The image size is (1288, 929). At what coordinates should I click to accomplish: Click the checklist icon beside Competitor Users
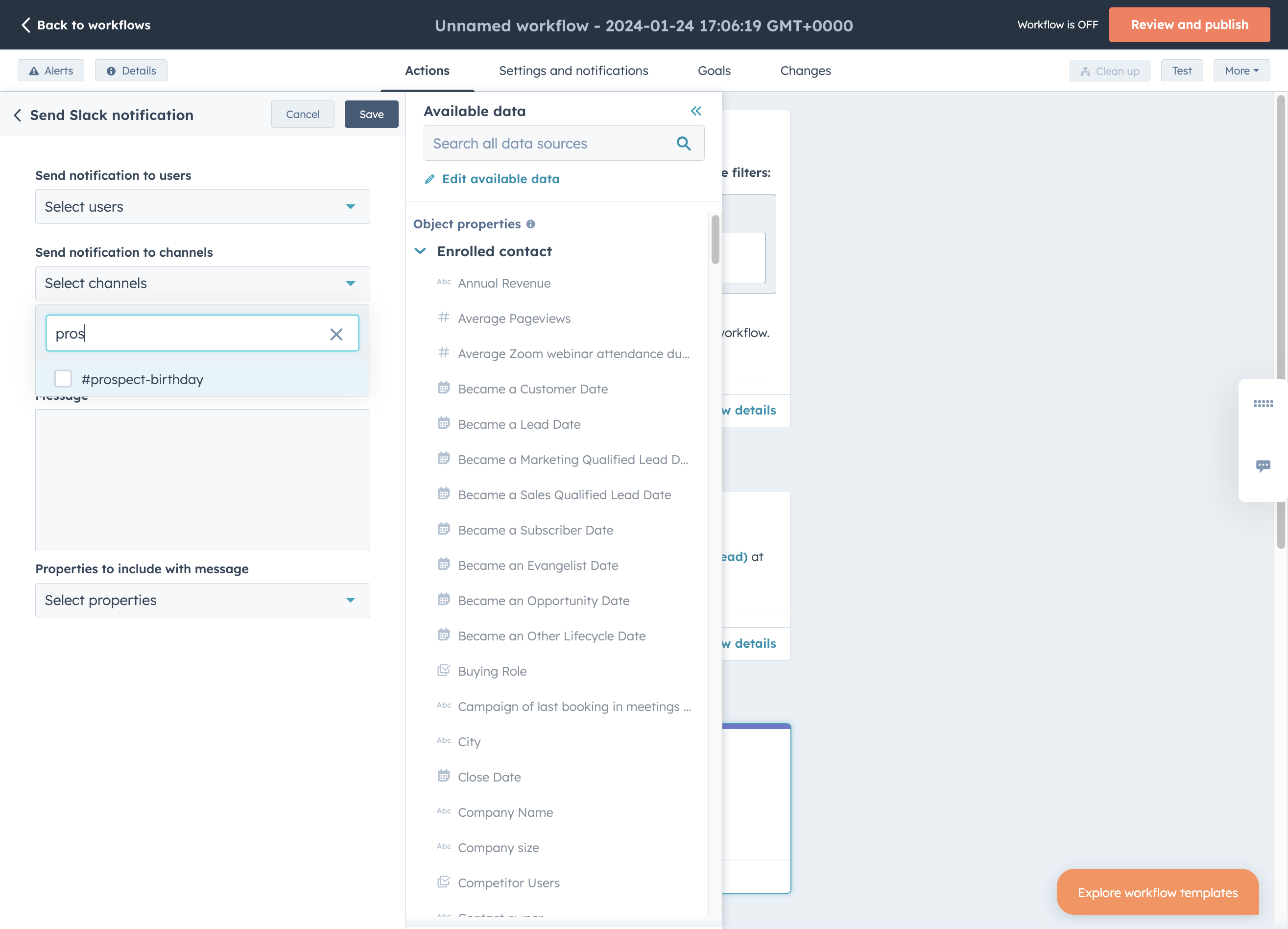pyautogui.click(x=444, y=882)
